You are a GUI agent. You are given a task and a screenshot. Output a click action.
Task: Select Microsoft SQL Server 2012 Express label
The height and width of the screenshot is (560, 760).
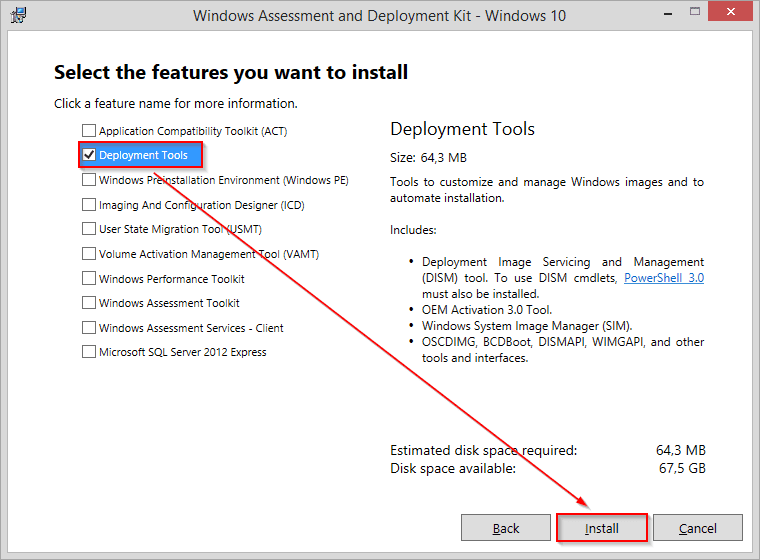click(183, 352)
